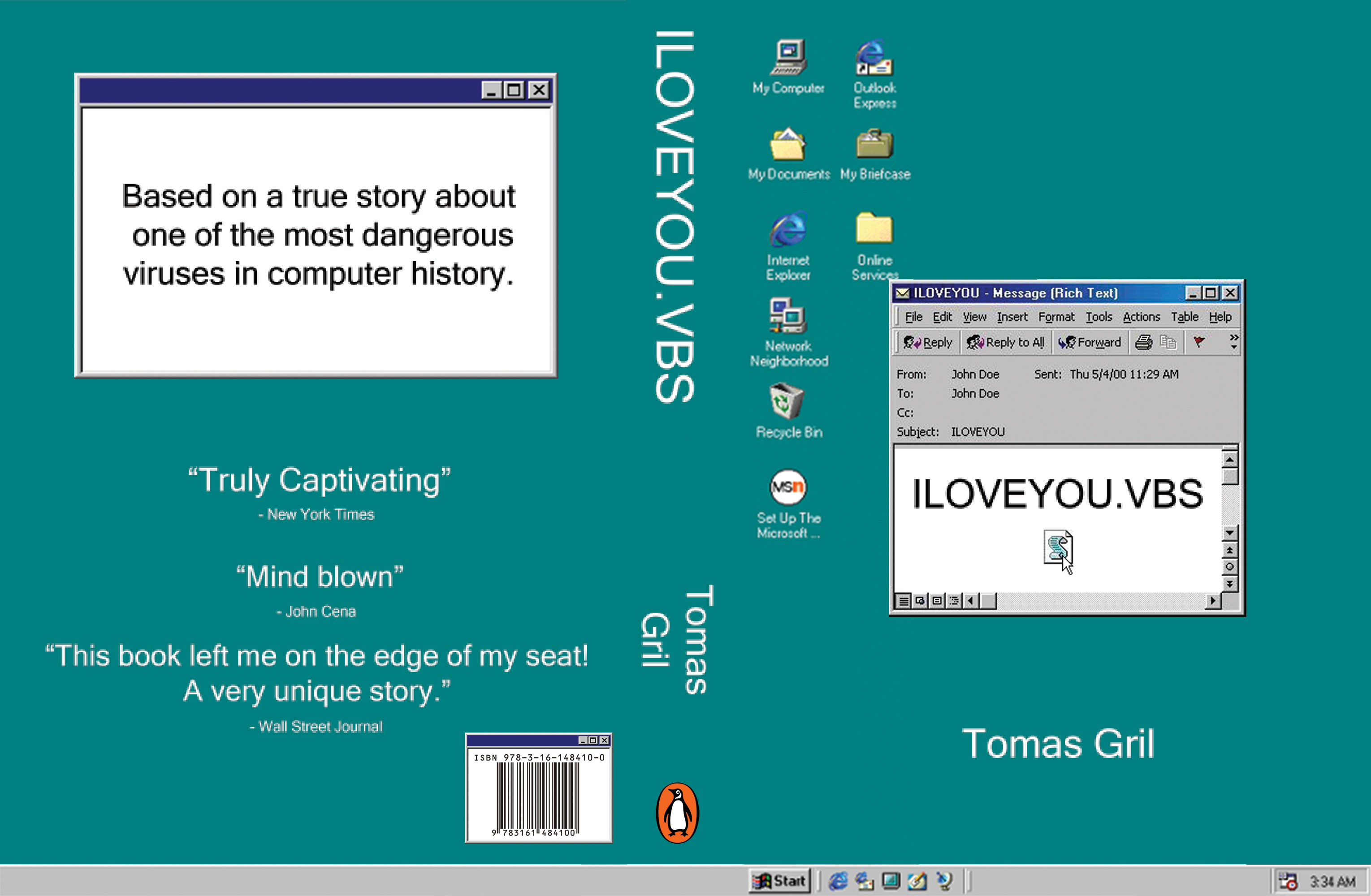Click the Set Up The Microsoft MSN icon
This screenshot has width=1371, height=896.
787,487
